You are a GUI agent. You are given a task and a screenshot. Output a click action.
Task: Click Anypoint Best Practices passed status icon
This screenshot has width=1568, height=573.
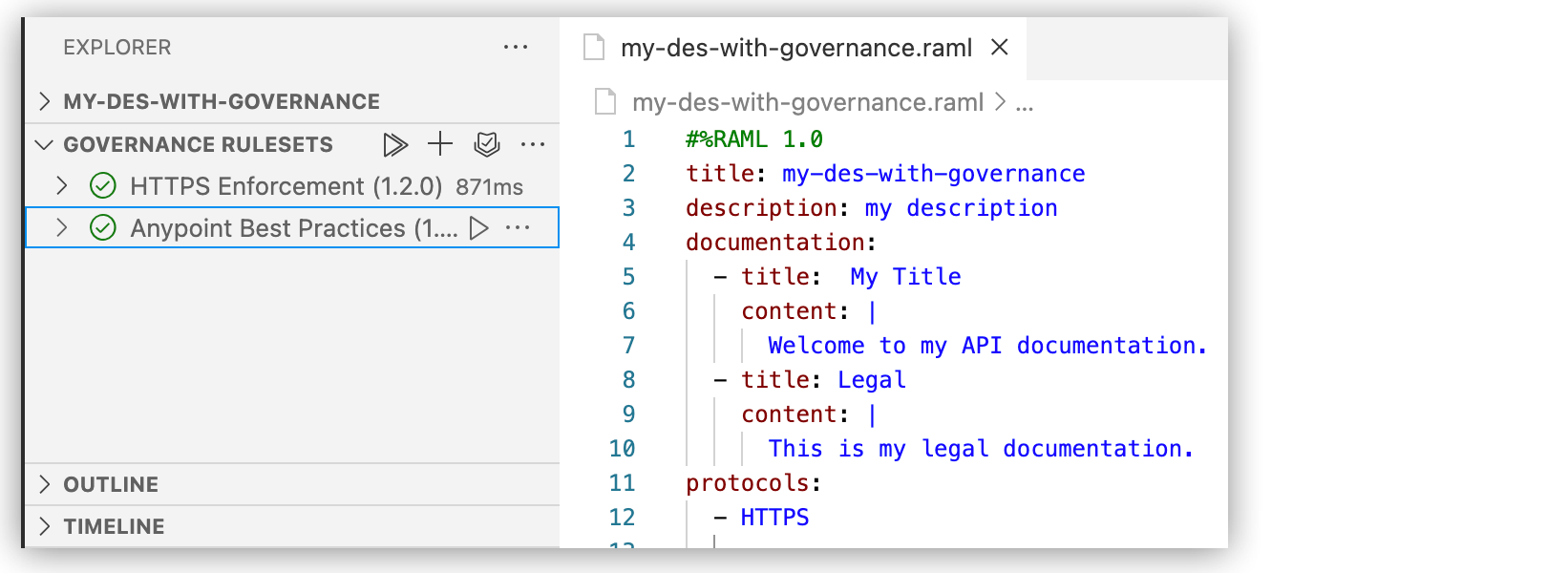(x=103, y=228)
